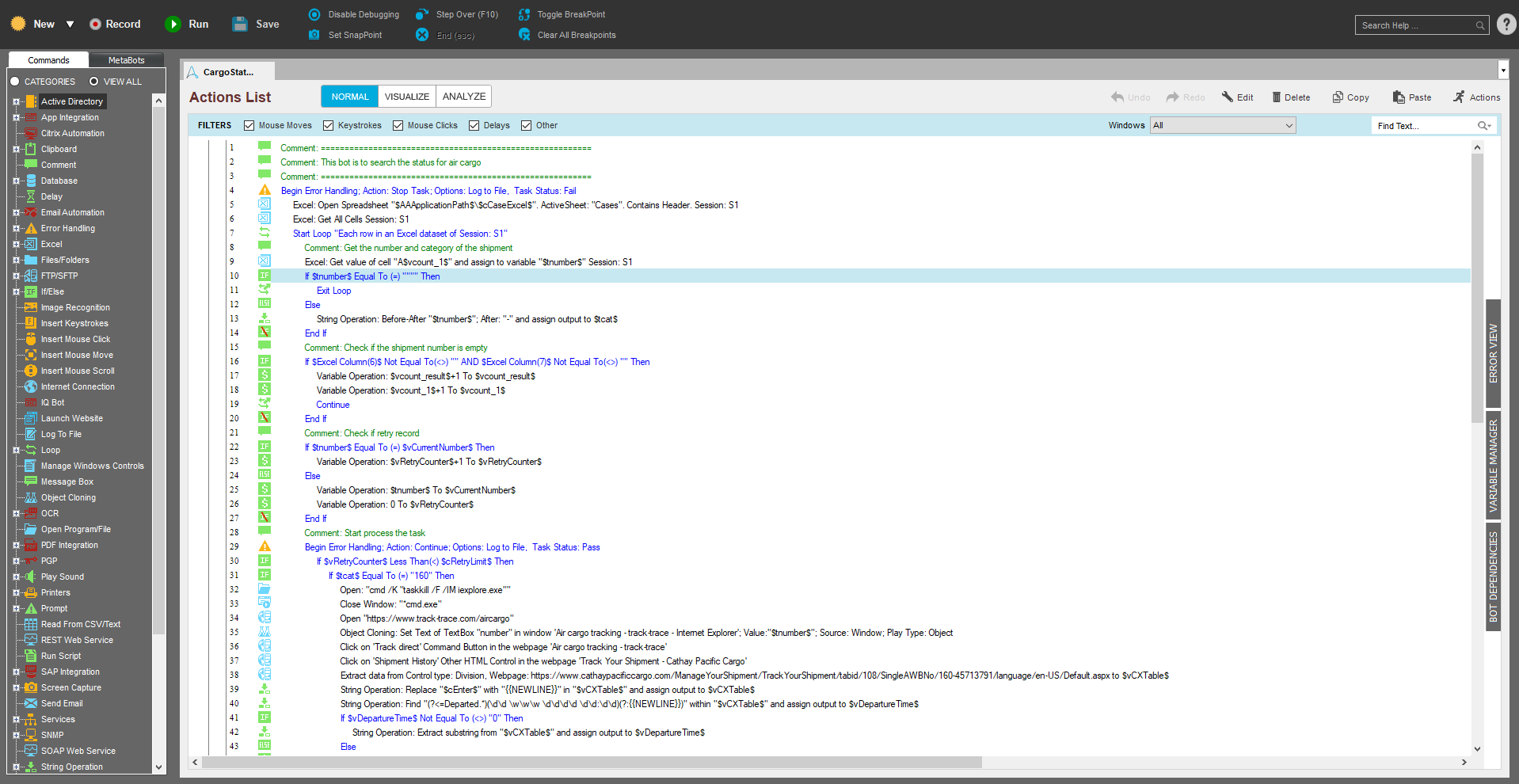Toggle the Mouse Moves filter checkbox
This screenshot has width=1519, height=784.
click(249, 125)
